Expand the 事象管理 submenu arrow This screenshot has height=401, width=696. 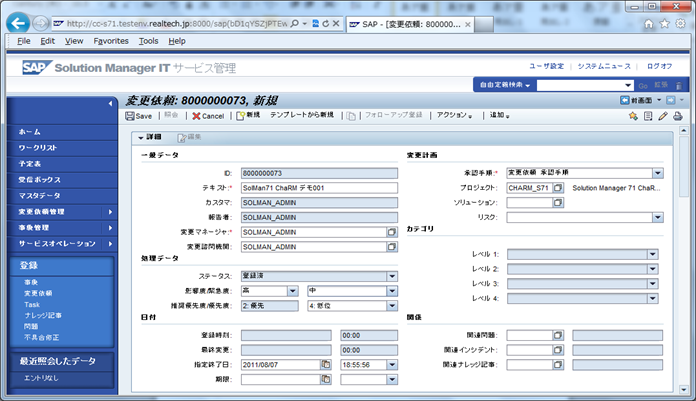110,228
